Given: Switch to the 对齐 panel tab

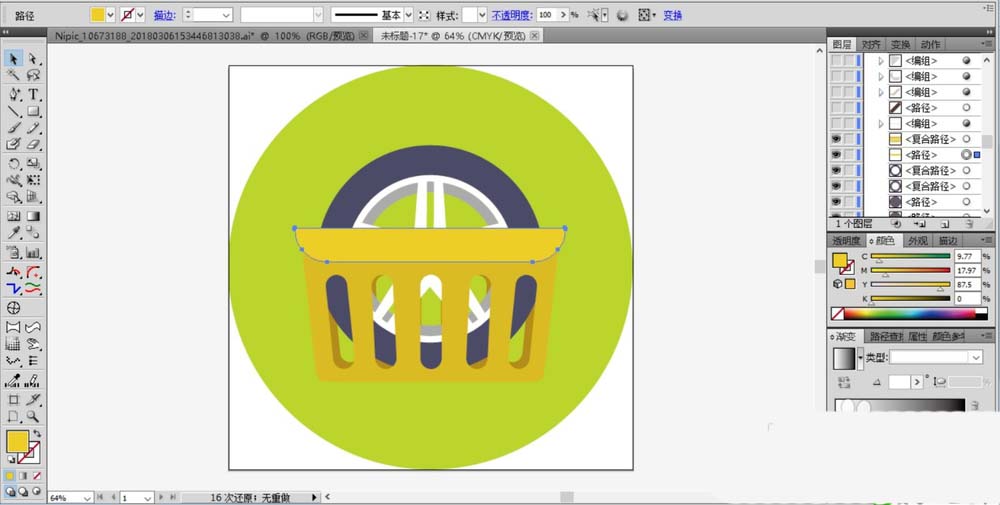Looking at the screenshot, I should pos(871,45).
